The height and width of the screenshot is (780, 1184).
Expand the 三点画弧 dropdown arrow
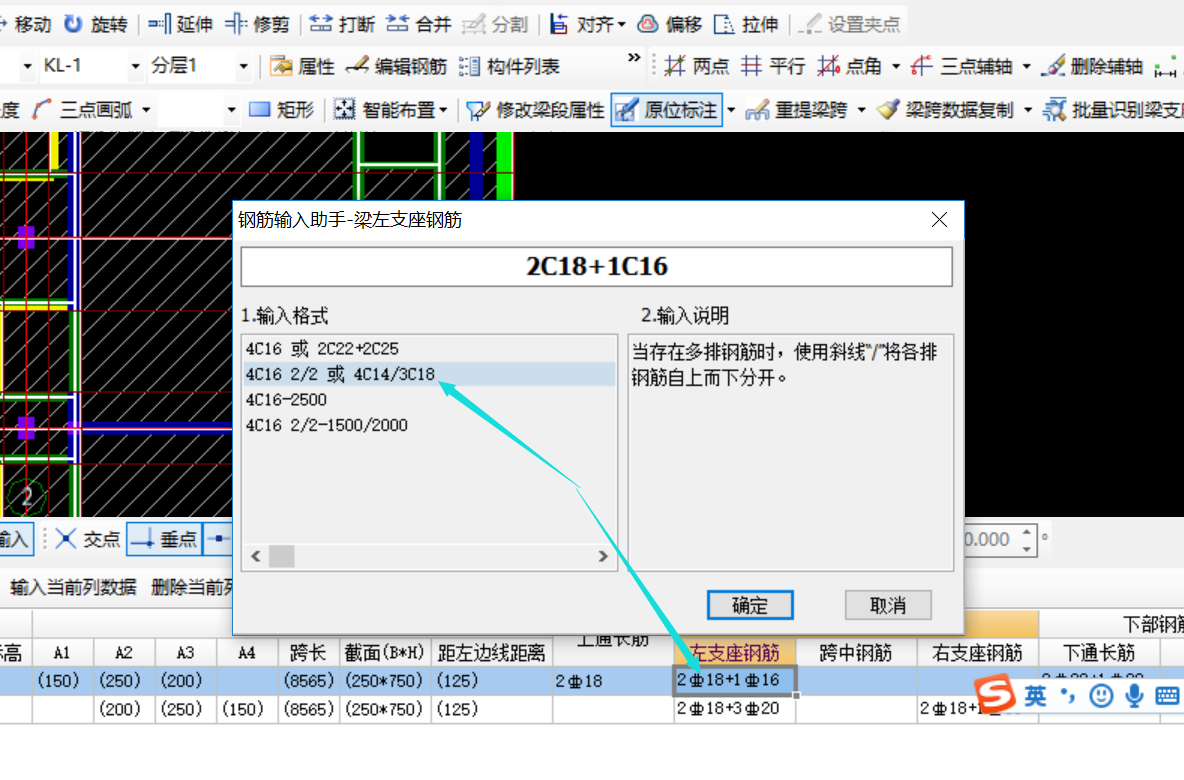pyautogui.click(x=146, y=110)
